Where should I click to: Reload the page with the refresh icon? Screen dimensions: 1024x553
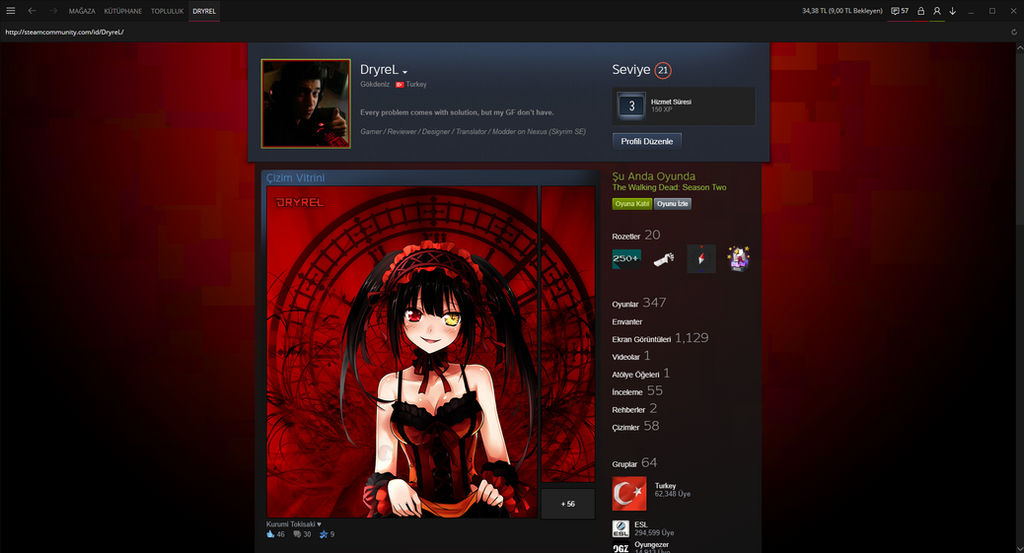tap(1014, 31)
